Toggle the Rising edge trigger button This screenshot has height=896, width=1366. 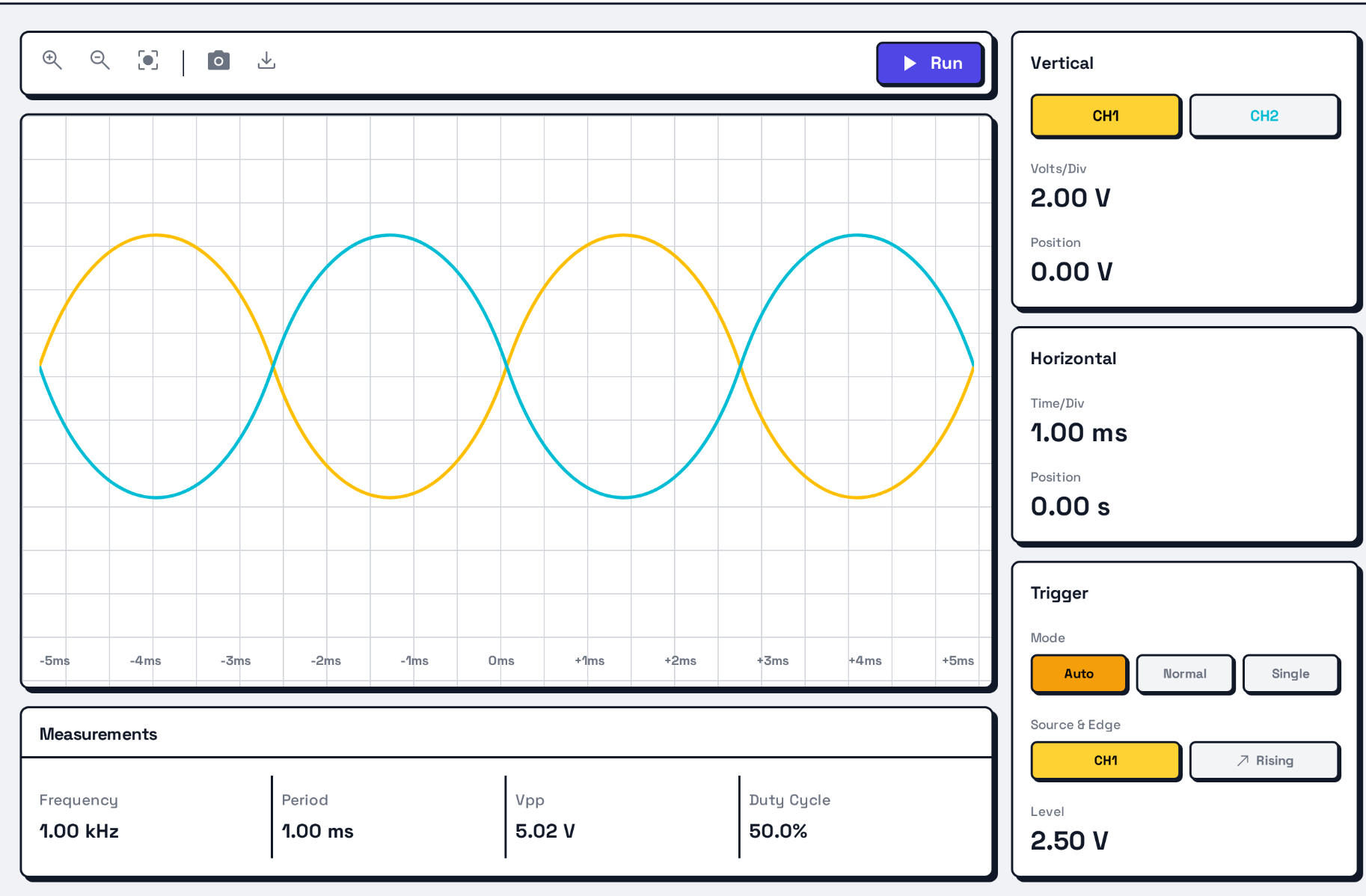pos(1264,761)
